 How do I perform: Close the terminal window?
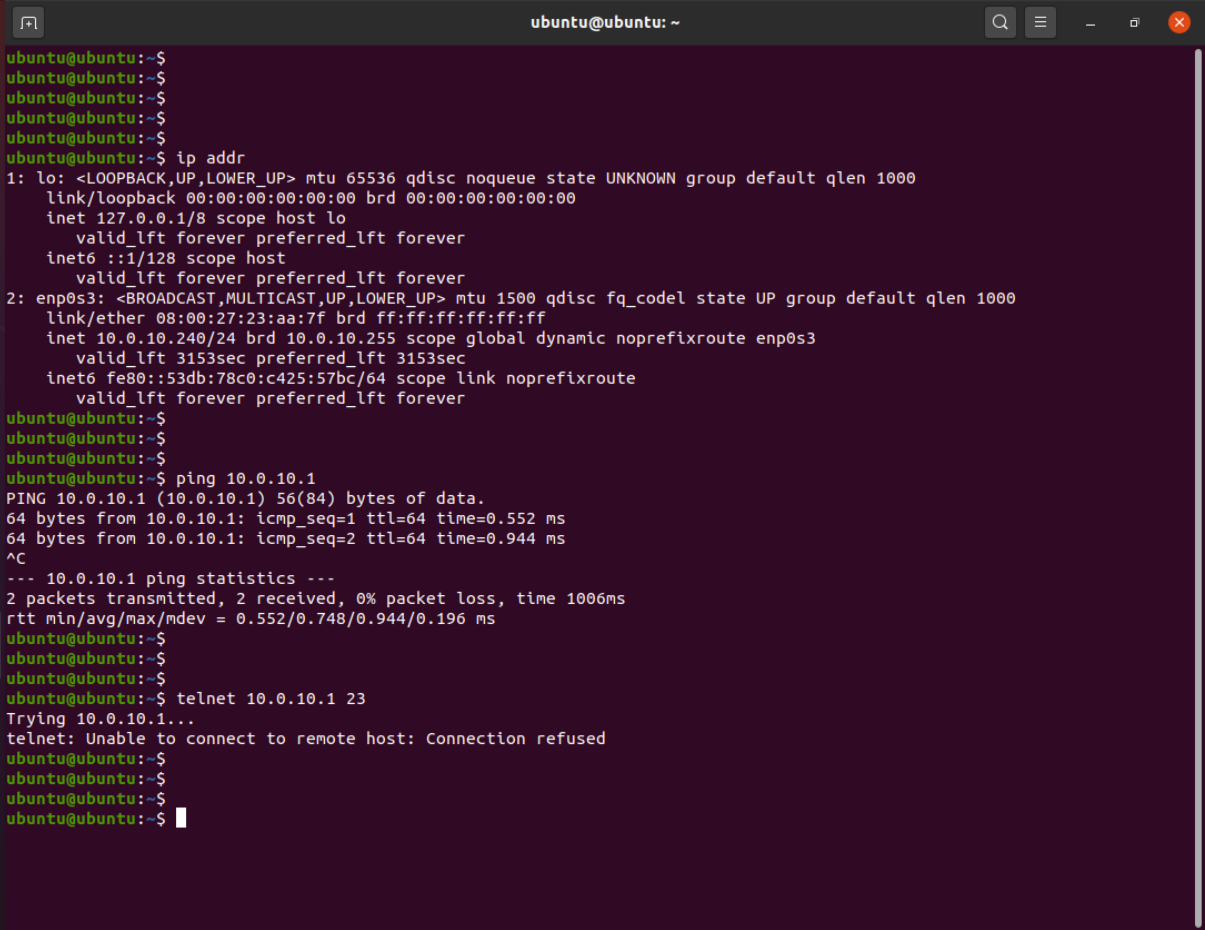[1179, 22]
